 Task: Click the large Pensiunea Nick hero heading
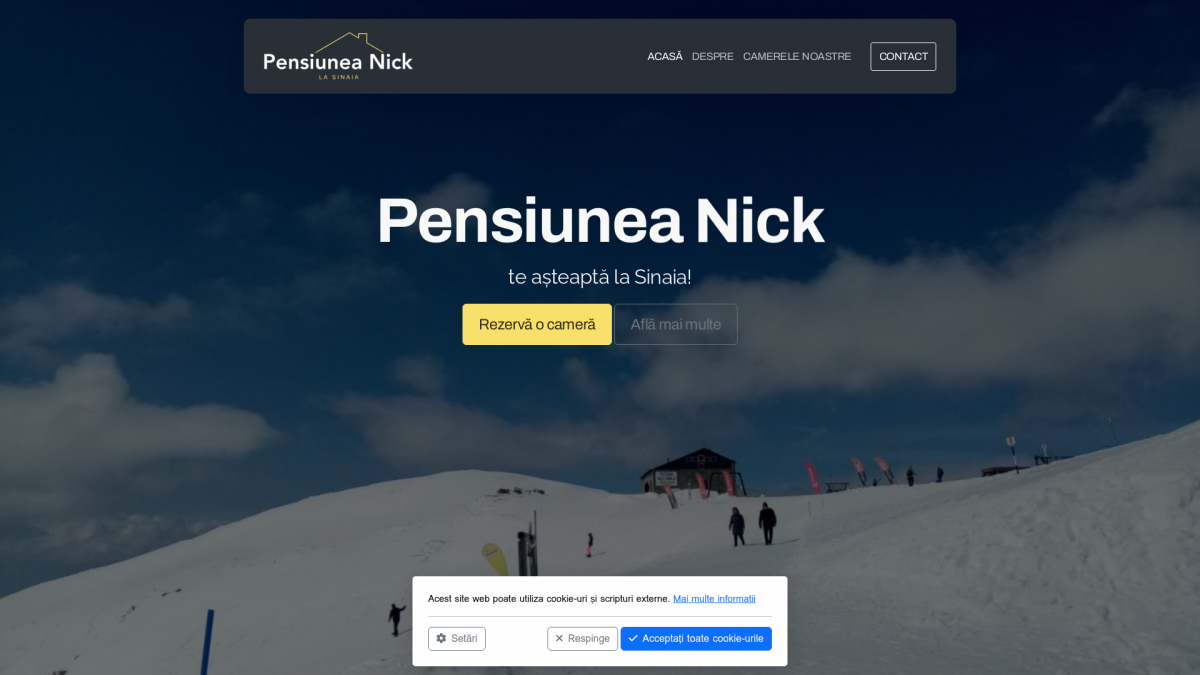pyautogui.click(x=600, y=221)
